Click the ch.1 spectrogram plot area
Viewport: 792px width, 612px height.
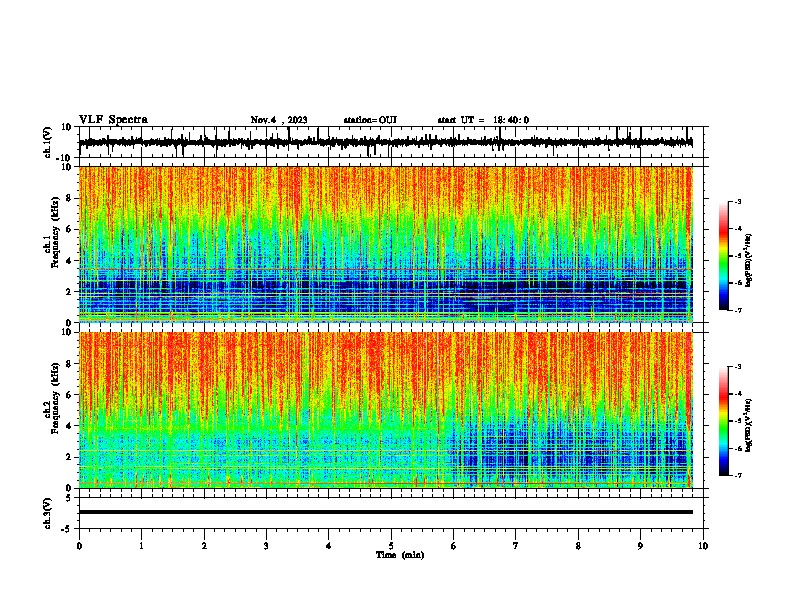386,244
